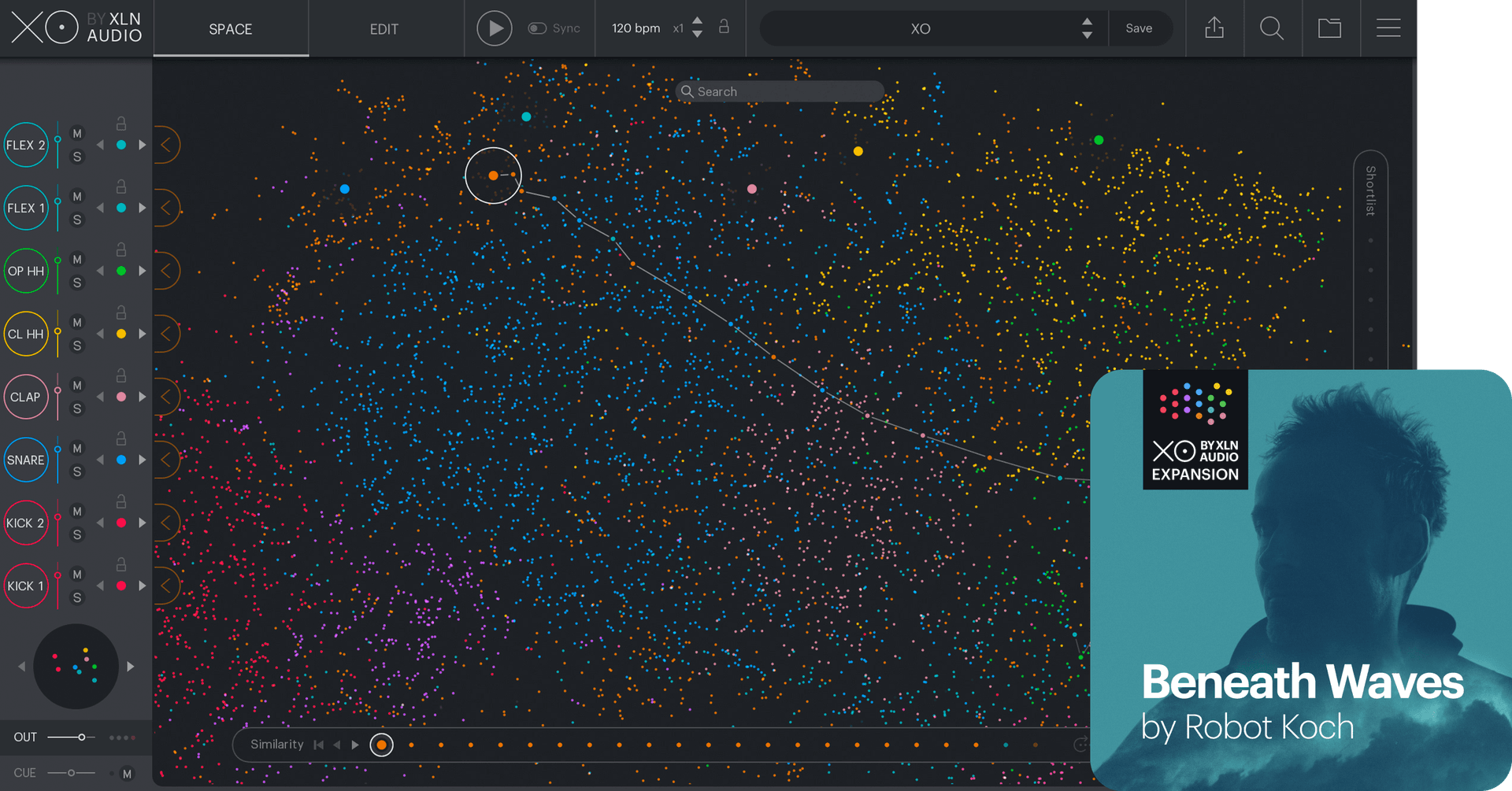Click the sample Search field
Image resolution: width=1512 pixels, height=791 pixels.
780,91
